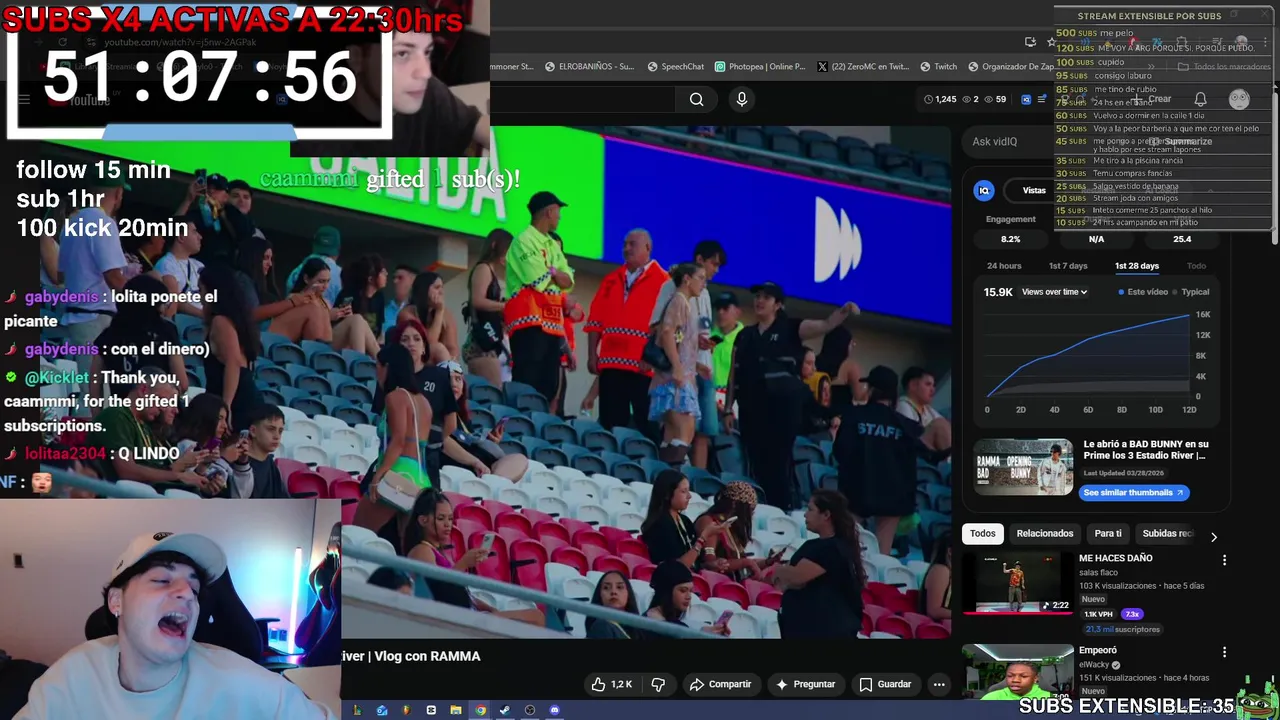Click the YouTube search magnifier button

(696, 99)
